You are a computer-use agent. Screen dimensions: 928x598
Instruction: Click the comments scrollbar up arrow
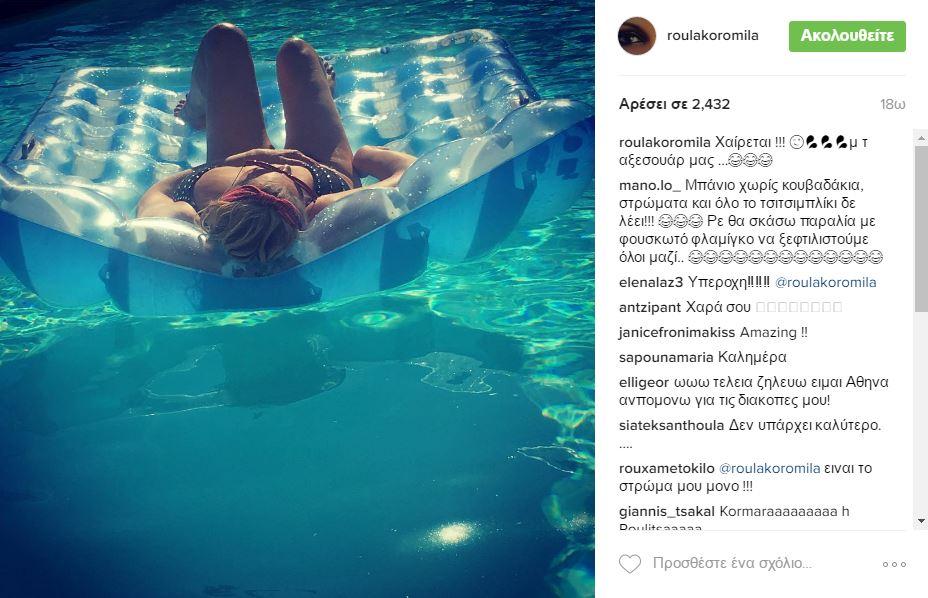point(921,137)
